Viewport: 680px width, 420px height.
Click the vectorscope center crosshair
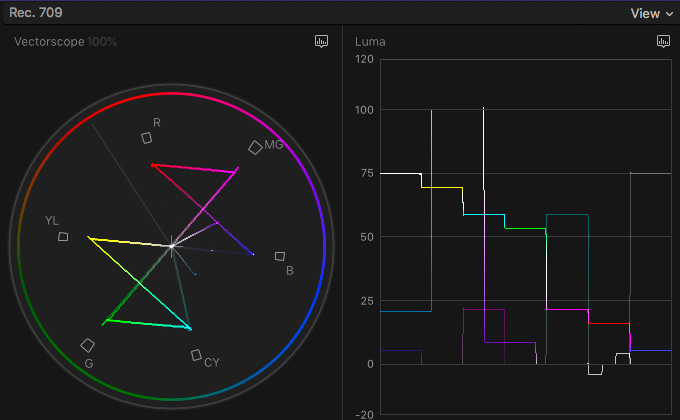(x=172, y=246)
